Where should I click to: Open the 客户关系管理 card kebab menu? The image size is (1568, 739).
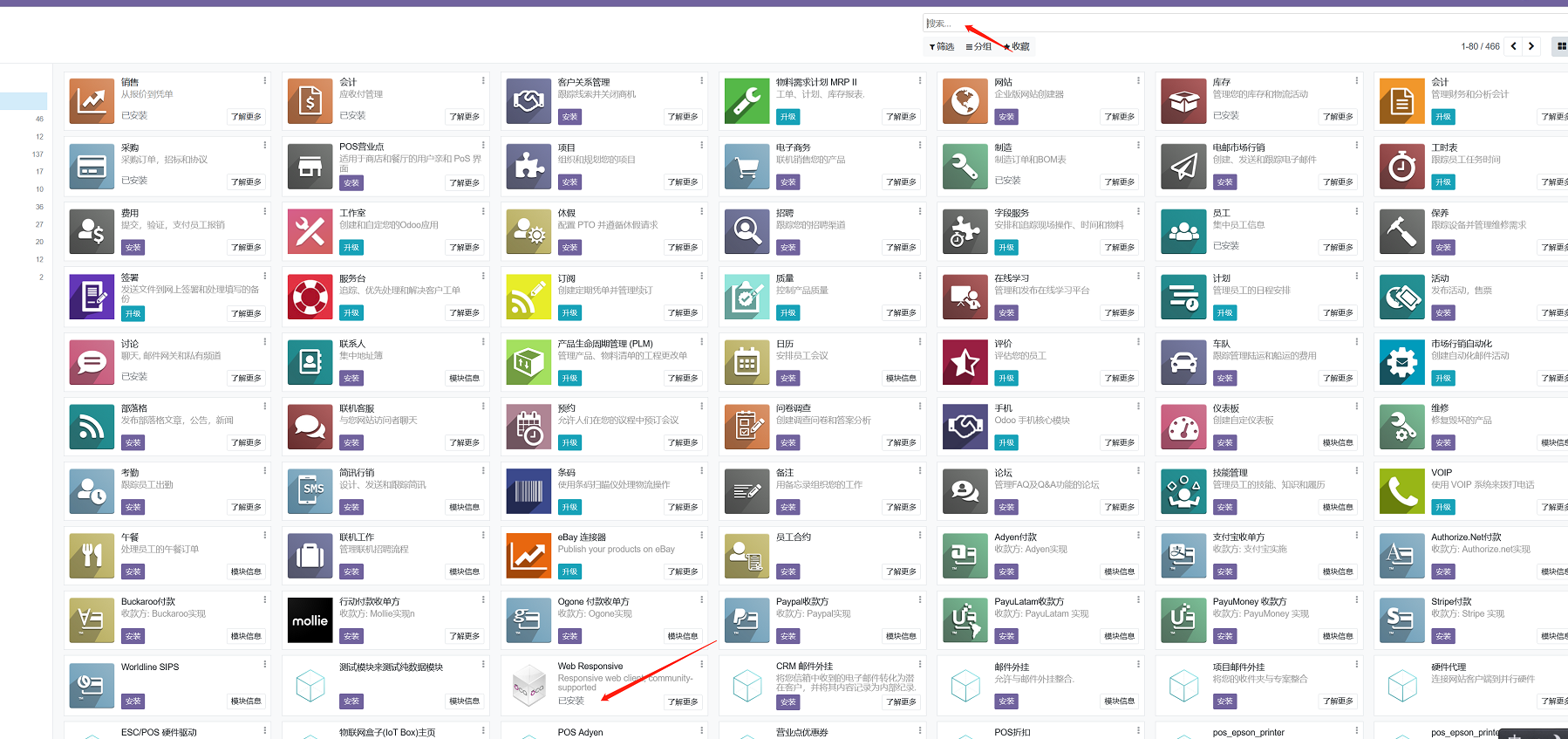coord(702,80)
